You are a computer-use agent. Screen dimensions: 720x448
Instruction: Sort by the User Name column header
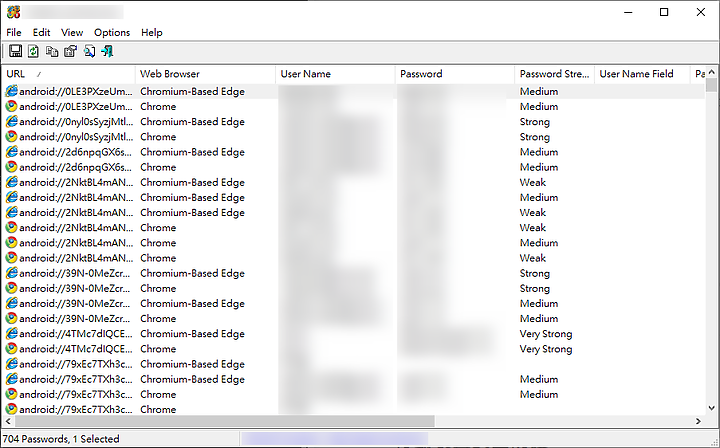point(335,74)
